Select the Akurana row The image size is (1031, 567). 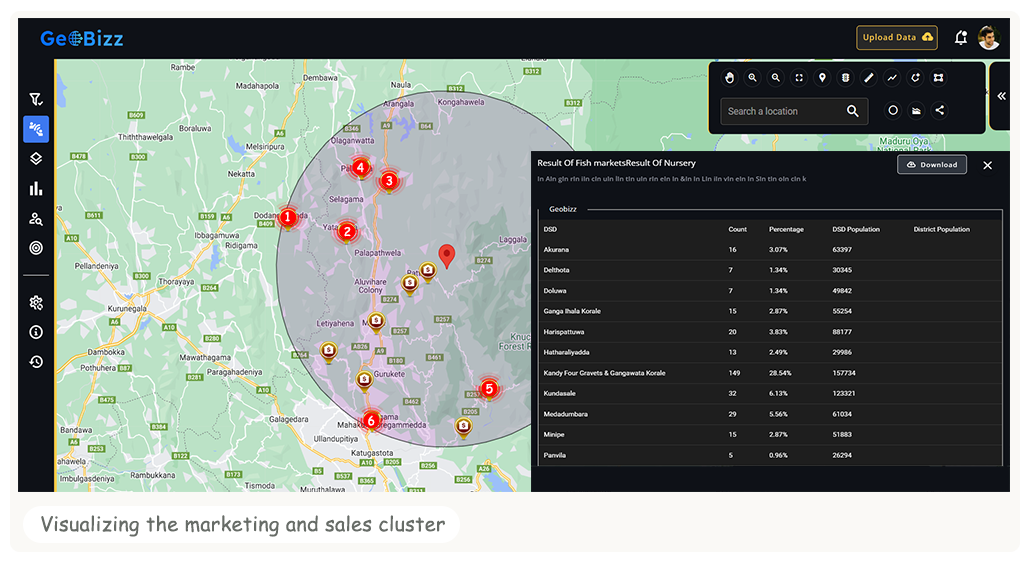770,250
